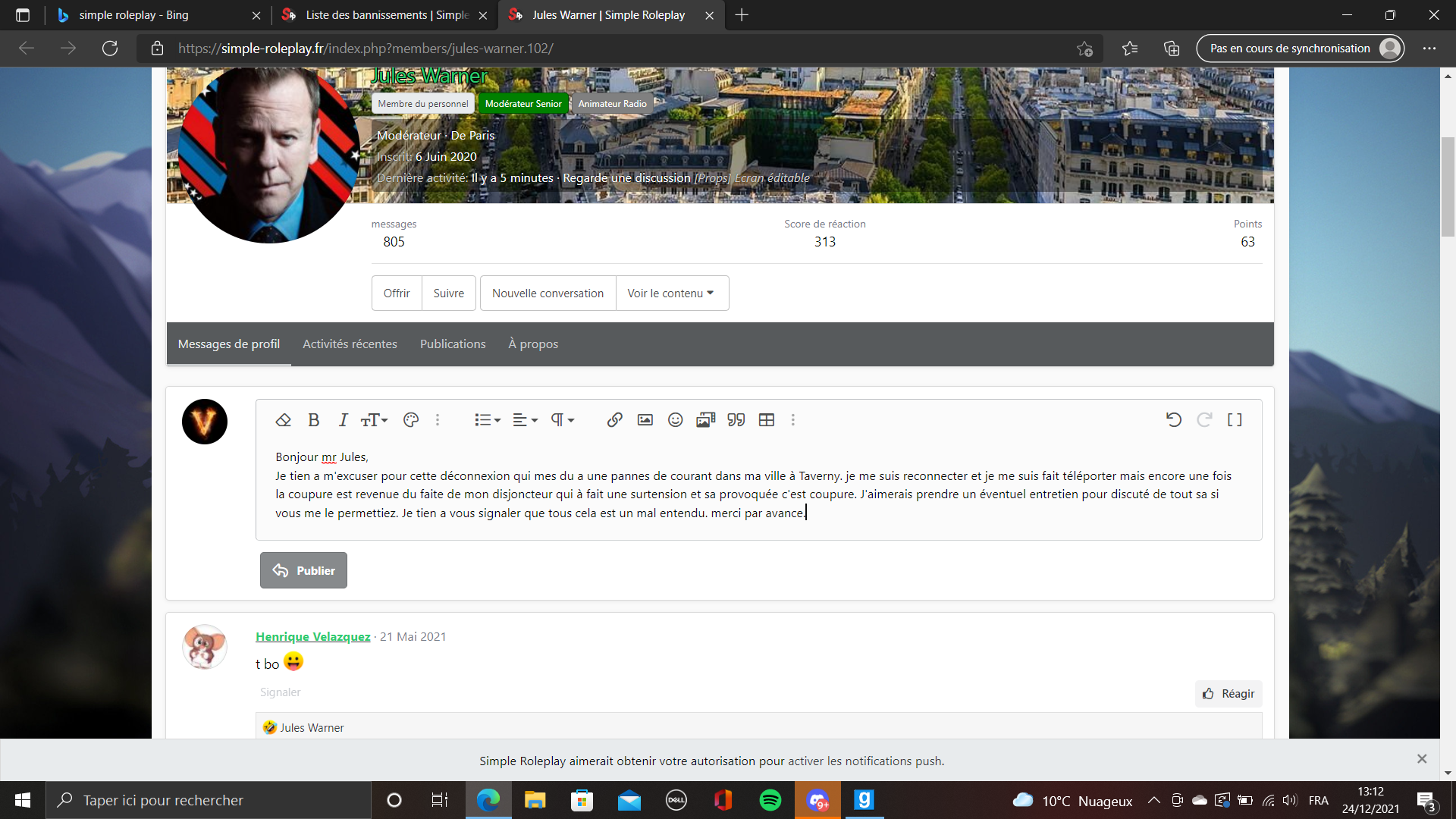Open the À propos tab
1456x819 pixels.
(x=533, y=344)
